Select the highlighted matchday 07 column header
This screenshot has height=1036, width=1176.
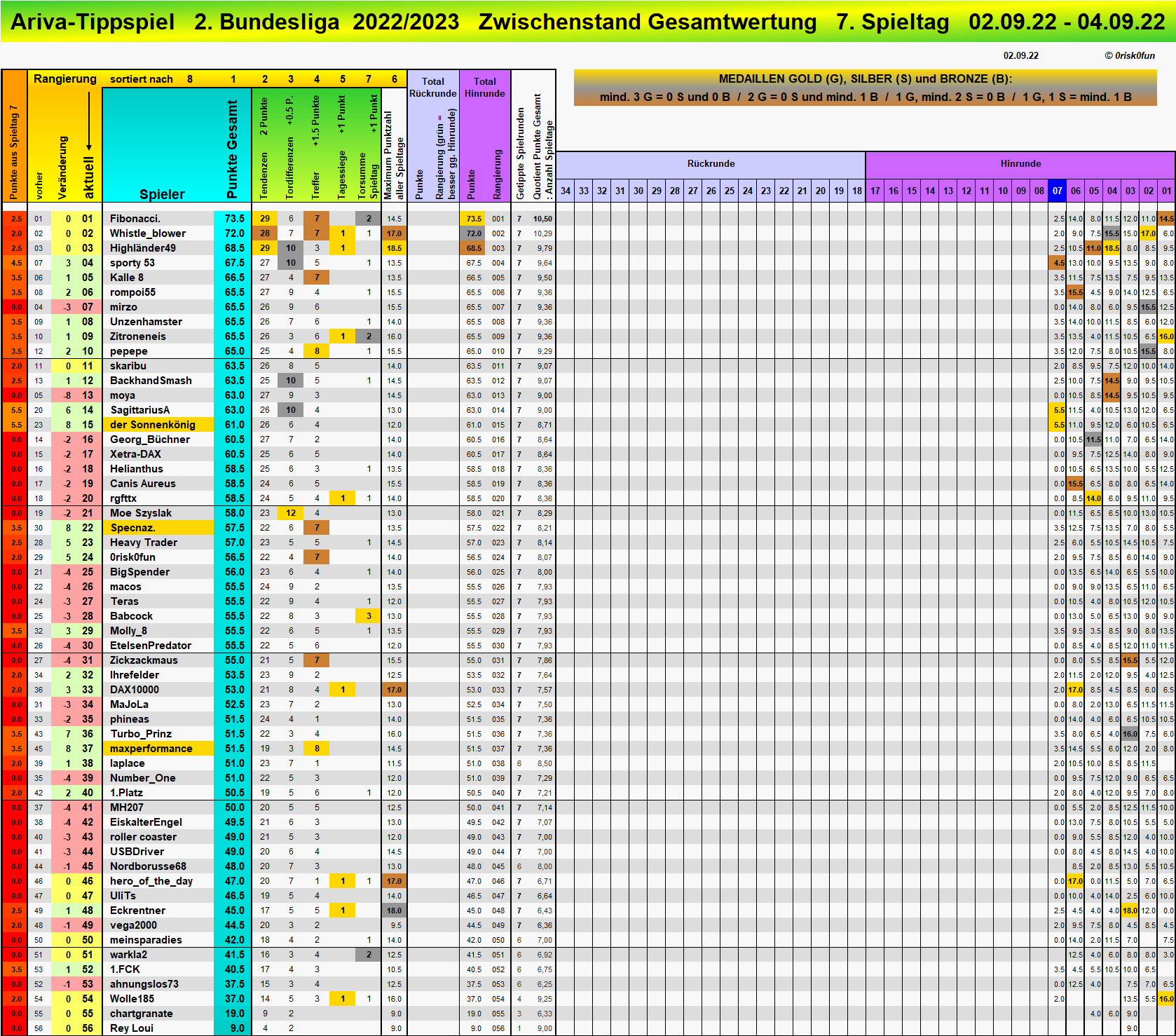pyautogui.click(x=1058, y=191)
